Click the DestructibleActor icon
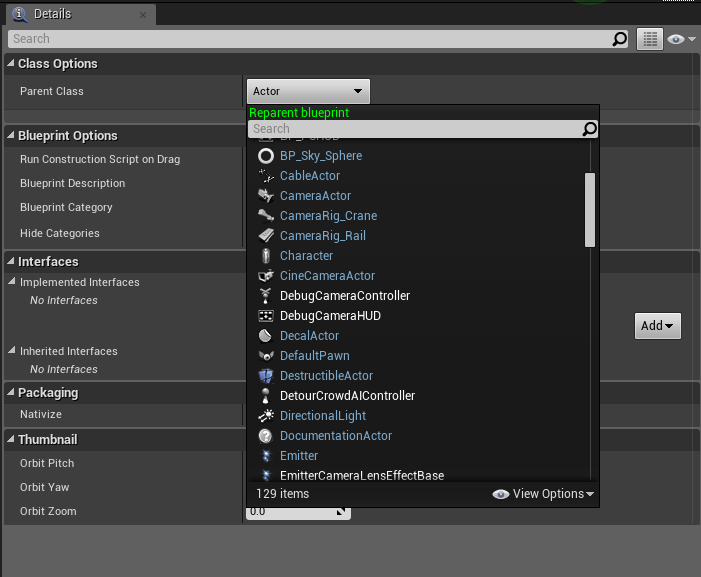Viewport: 701px width, 577px height. point(266,376)
